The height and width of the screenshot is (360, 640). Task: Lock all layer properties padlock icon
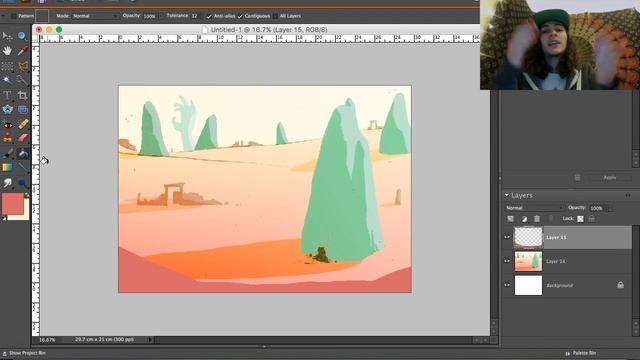(591, 219)
